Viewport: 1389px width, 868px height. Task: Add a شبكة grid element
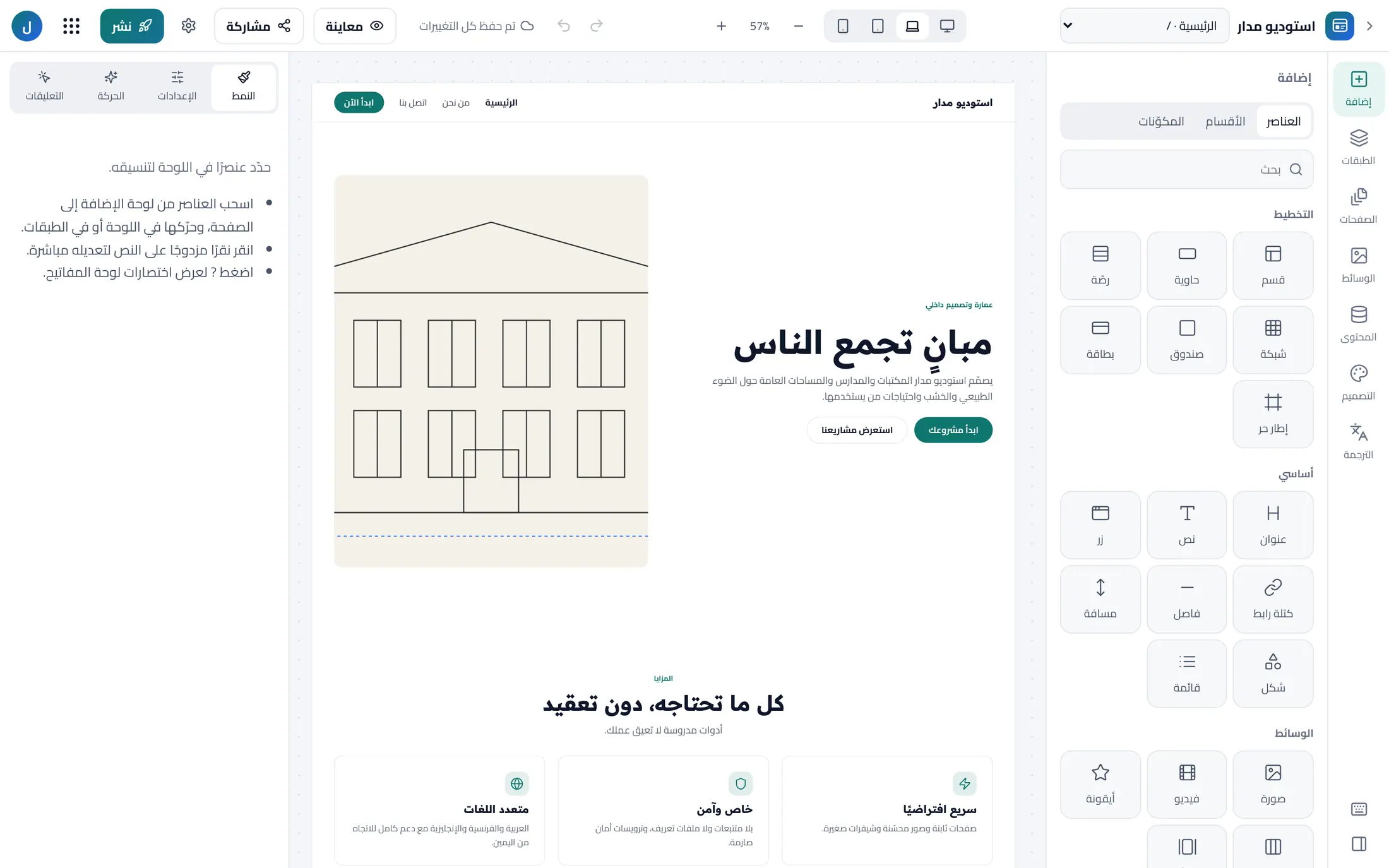tap(1273, 340)
